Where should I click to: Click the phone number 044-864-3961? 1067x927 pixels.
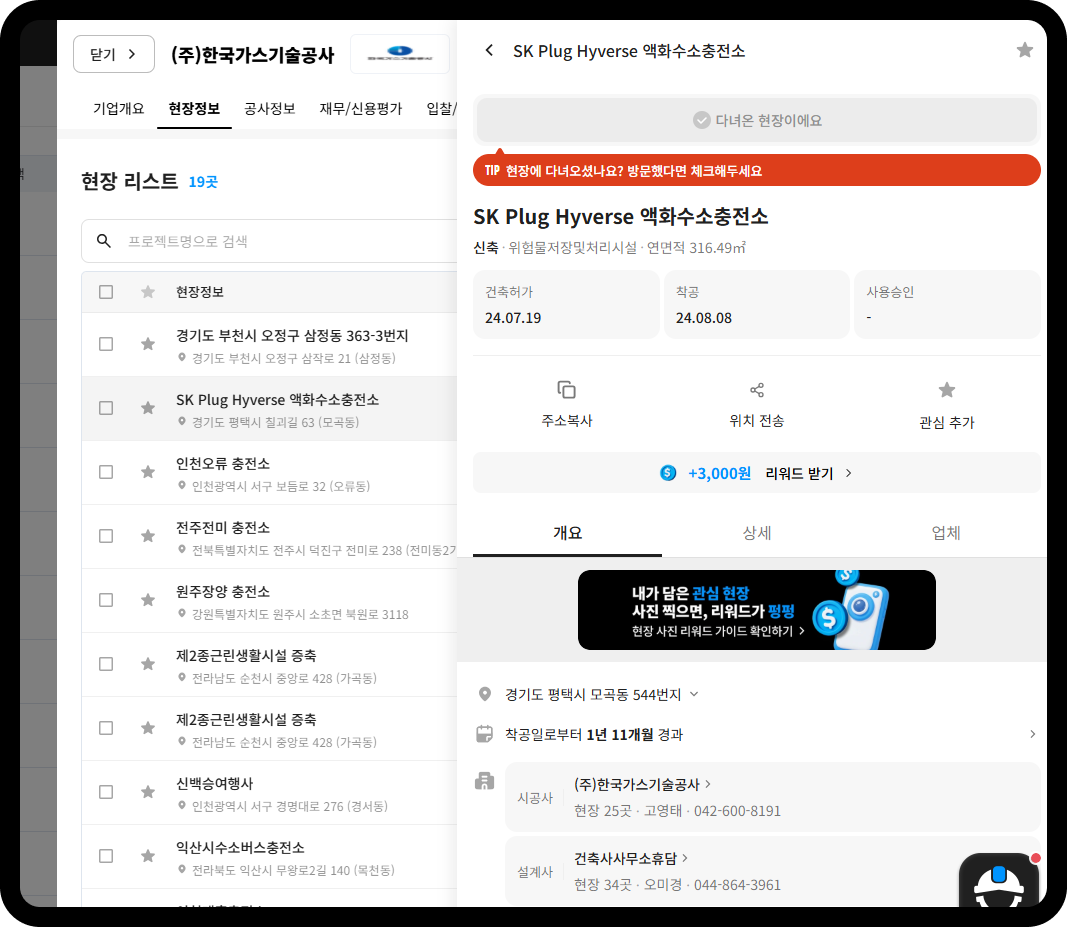coord(737,885)
